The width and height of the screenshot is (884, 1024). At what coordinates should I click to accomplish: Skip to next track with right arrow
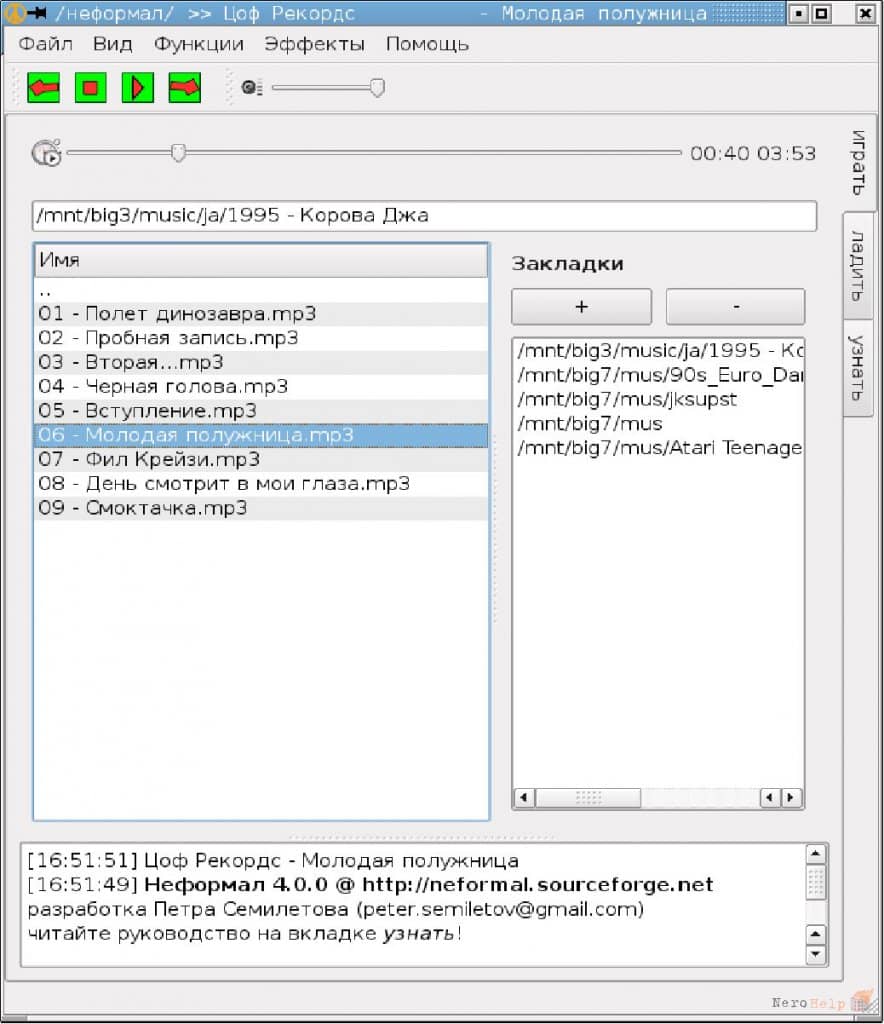185,88
